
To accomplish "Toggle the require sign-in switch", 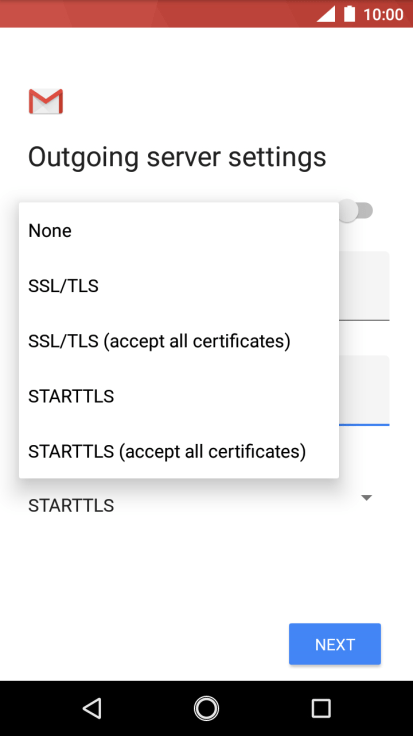I will click(x=357, y=211).
